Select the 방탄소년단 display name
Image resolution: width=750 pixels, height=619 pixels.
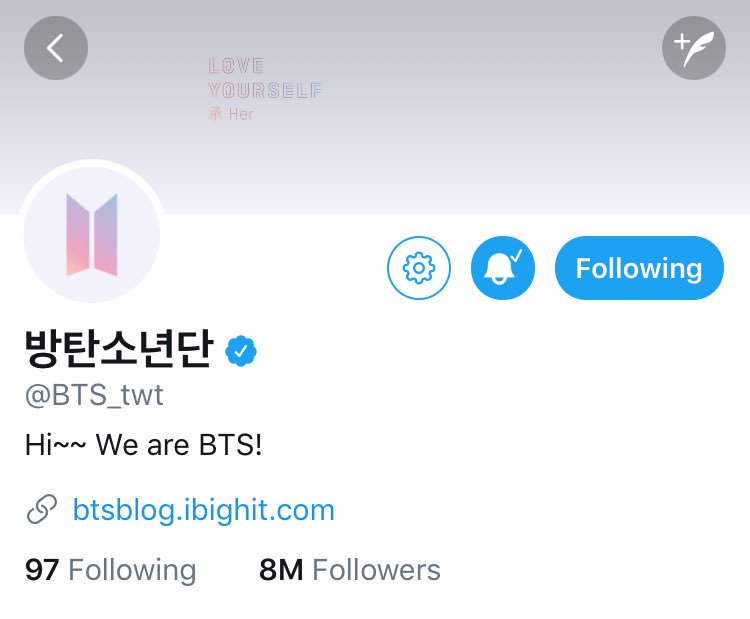(x=119, y=349)
